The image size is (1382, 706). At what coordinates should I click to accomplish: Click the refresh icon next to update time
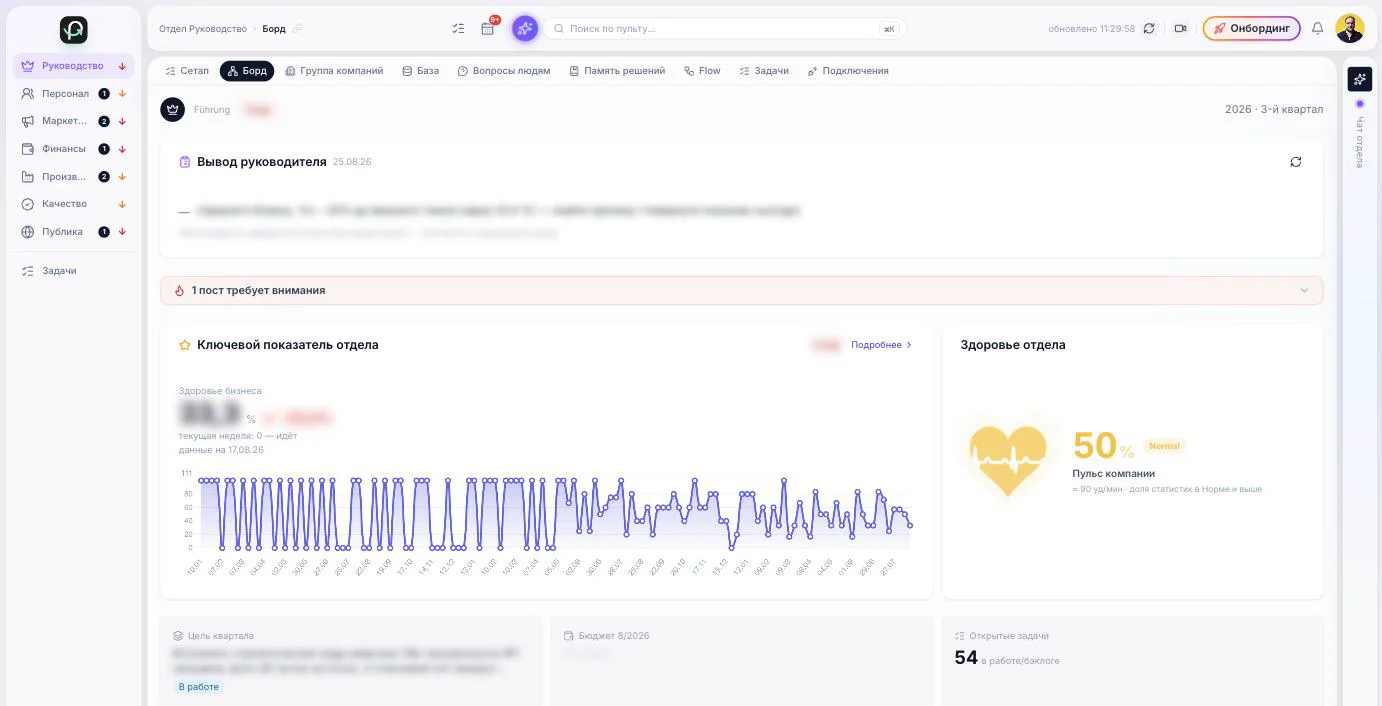[x=1149, y=29]
